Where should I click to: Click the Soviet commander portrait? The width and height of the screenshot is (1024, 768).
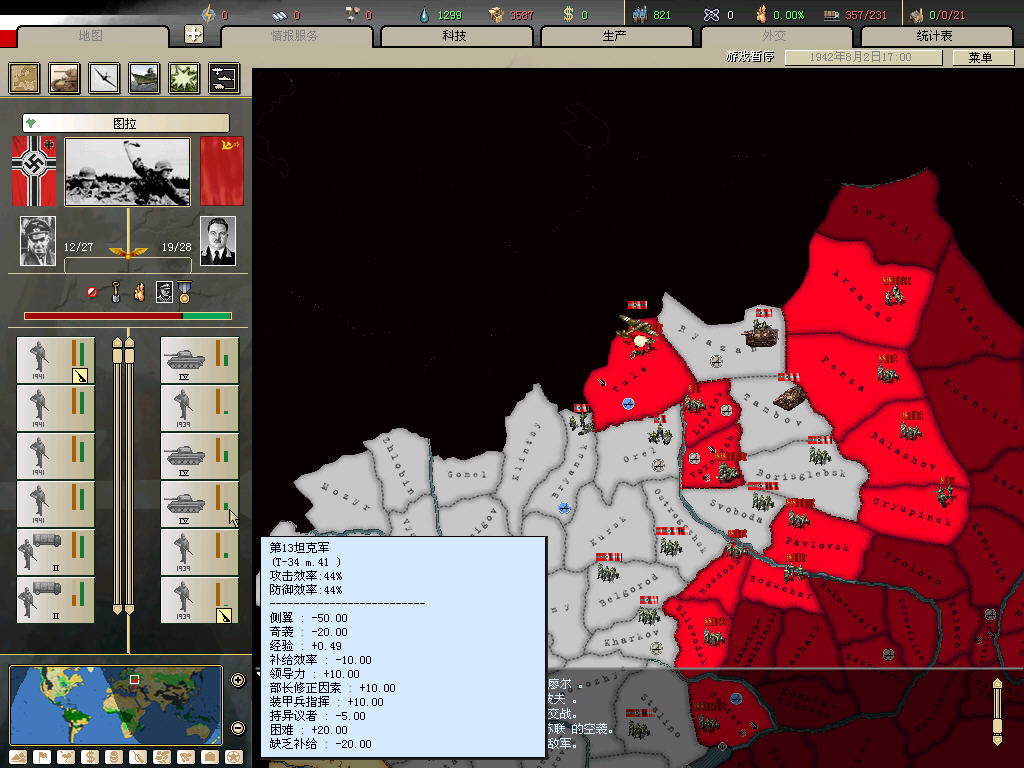(x=218, y=241)
